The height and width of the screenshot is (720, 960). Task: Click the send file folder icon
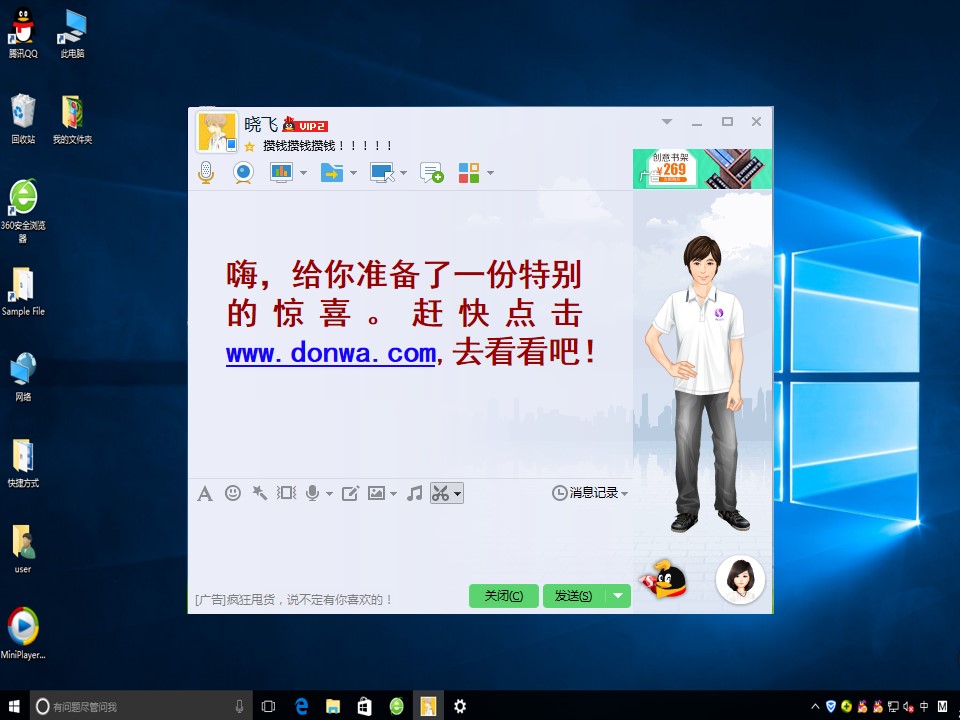click(332, 173)
